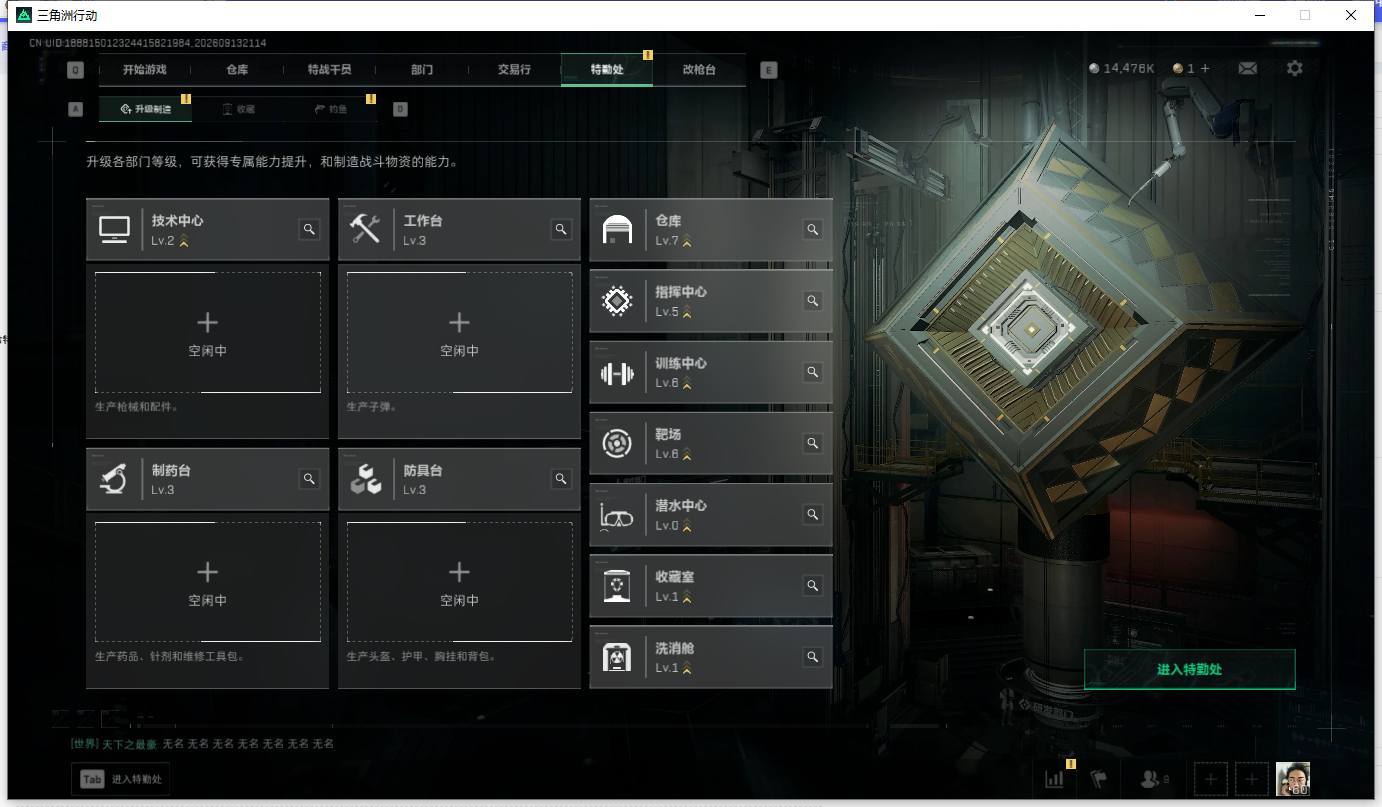Click the magnifier on 靶场 card

(813, 443)
